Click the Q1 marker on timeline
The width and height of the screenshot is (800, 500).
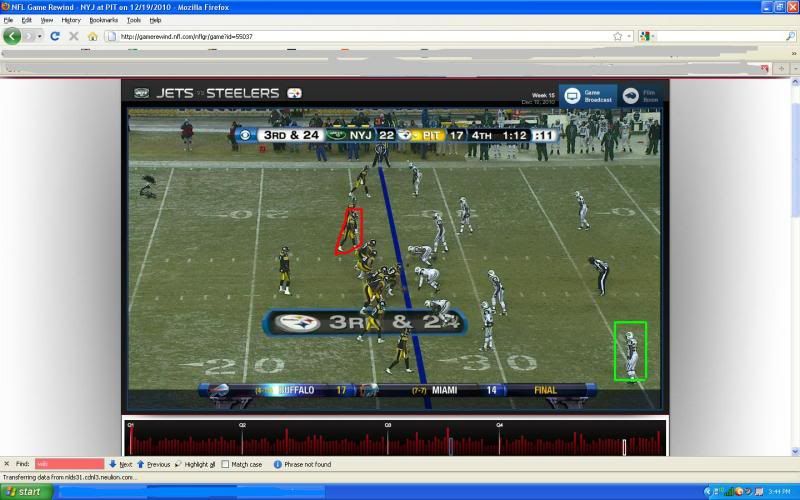[131, 424]
